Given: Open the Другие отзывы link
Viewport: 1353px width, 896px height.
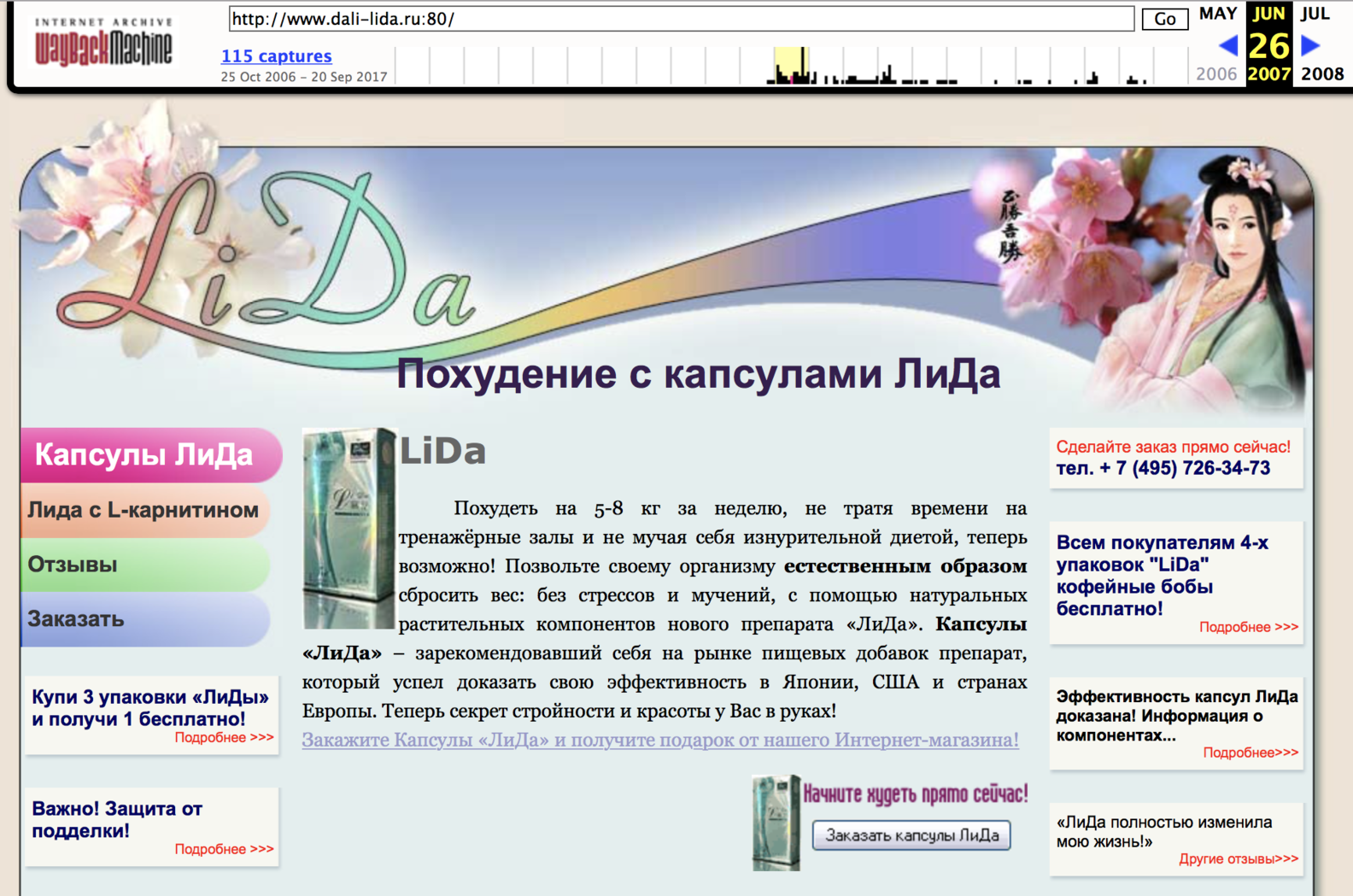Looking at the screenshot, I should tap(1239, 859).
